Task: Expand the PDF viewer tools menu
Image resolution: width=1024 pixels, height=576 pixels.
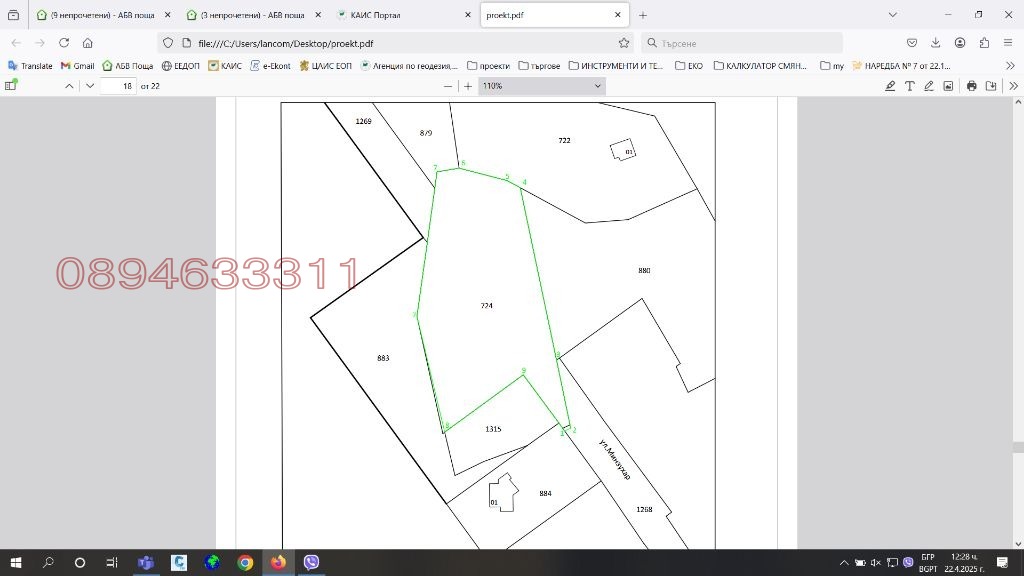Action: 1013,86
